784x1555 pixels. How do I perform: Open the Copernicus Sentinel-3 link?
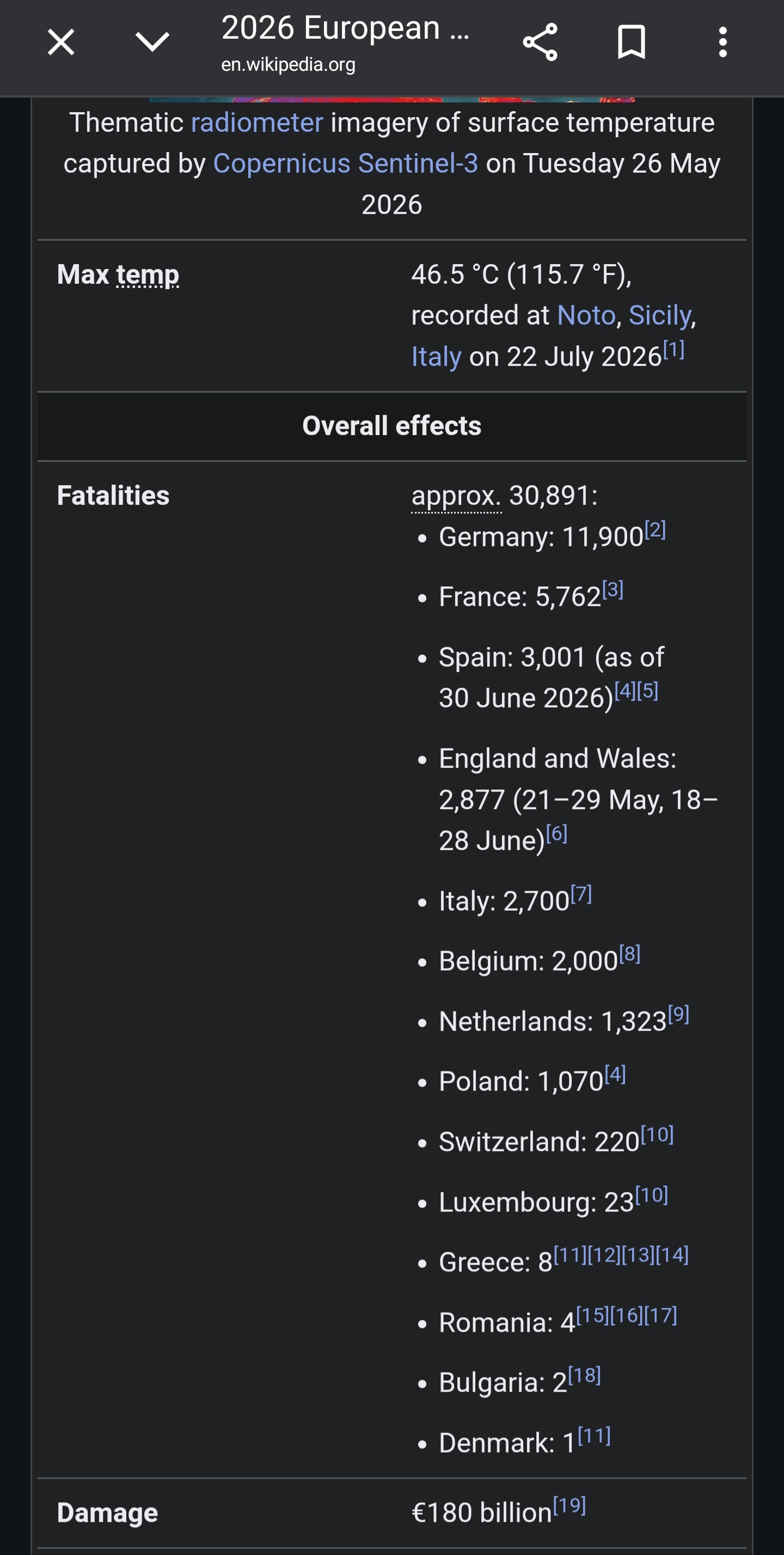(x=346, y=163)
